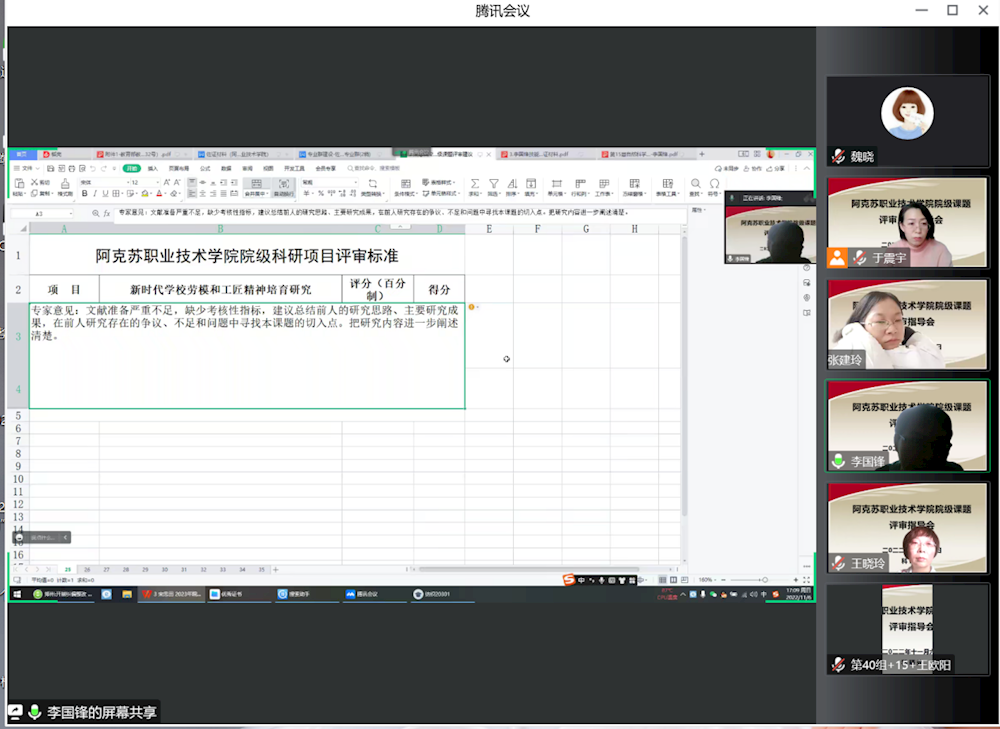Screen dimensions: 1000x729
Task: Open the 数据 (Data) ribbon tab
Action: point(226,168)
